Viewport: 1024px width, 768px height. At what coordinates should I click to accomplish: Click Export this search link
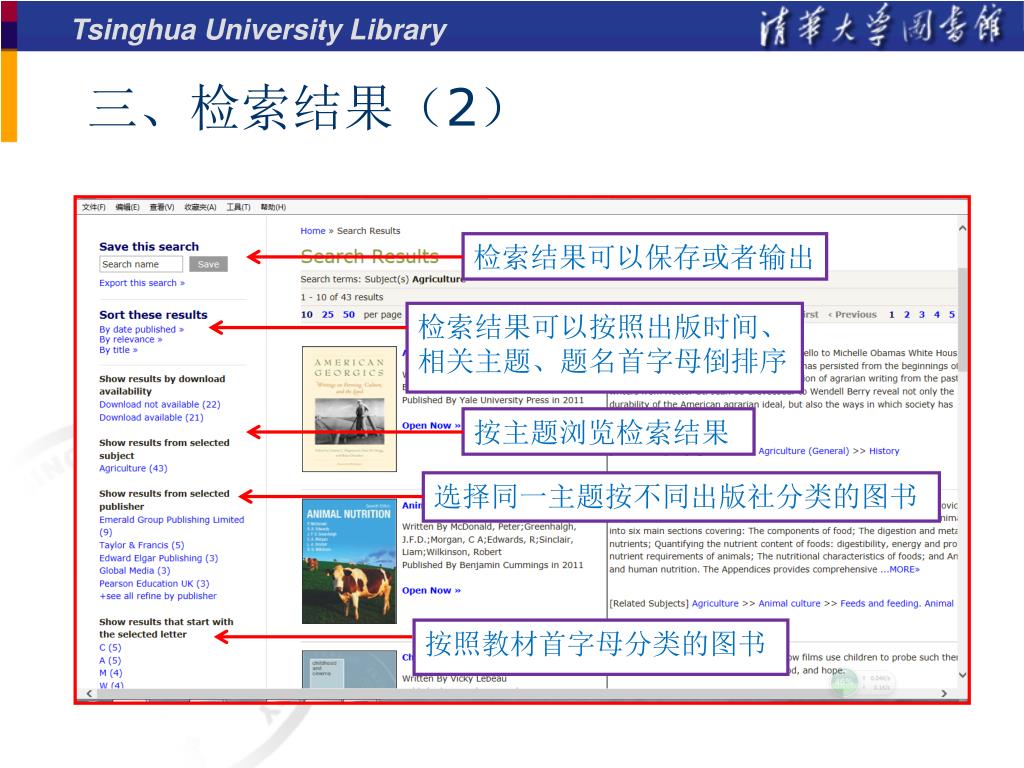click(142, 283)
